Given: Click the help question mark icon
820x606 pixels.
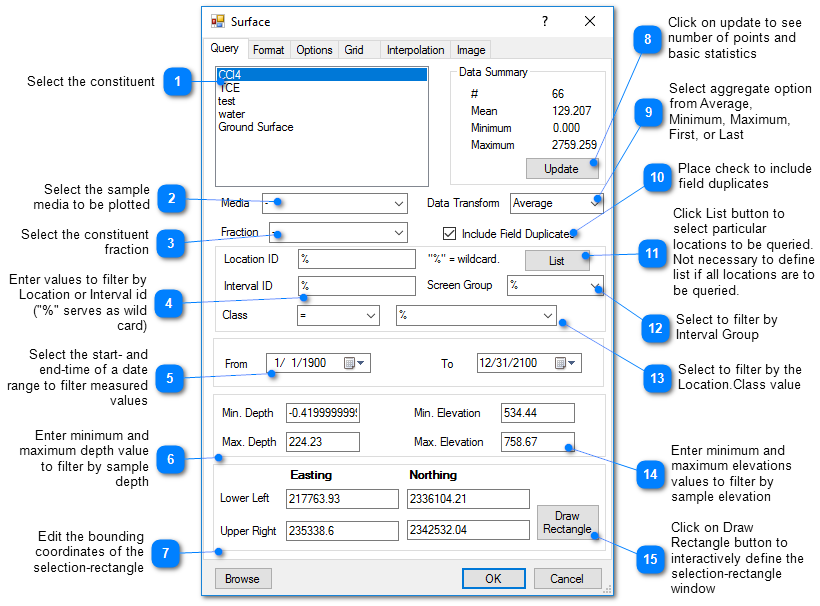Looking at the screenshot, I should [545, 21].
